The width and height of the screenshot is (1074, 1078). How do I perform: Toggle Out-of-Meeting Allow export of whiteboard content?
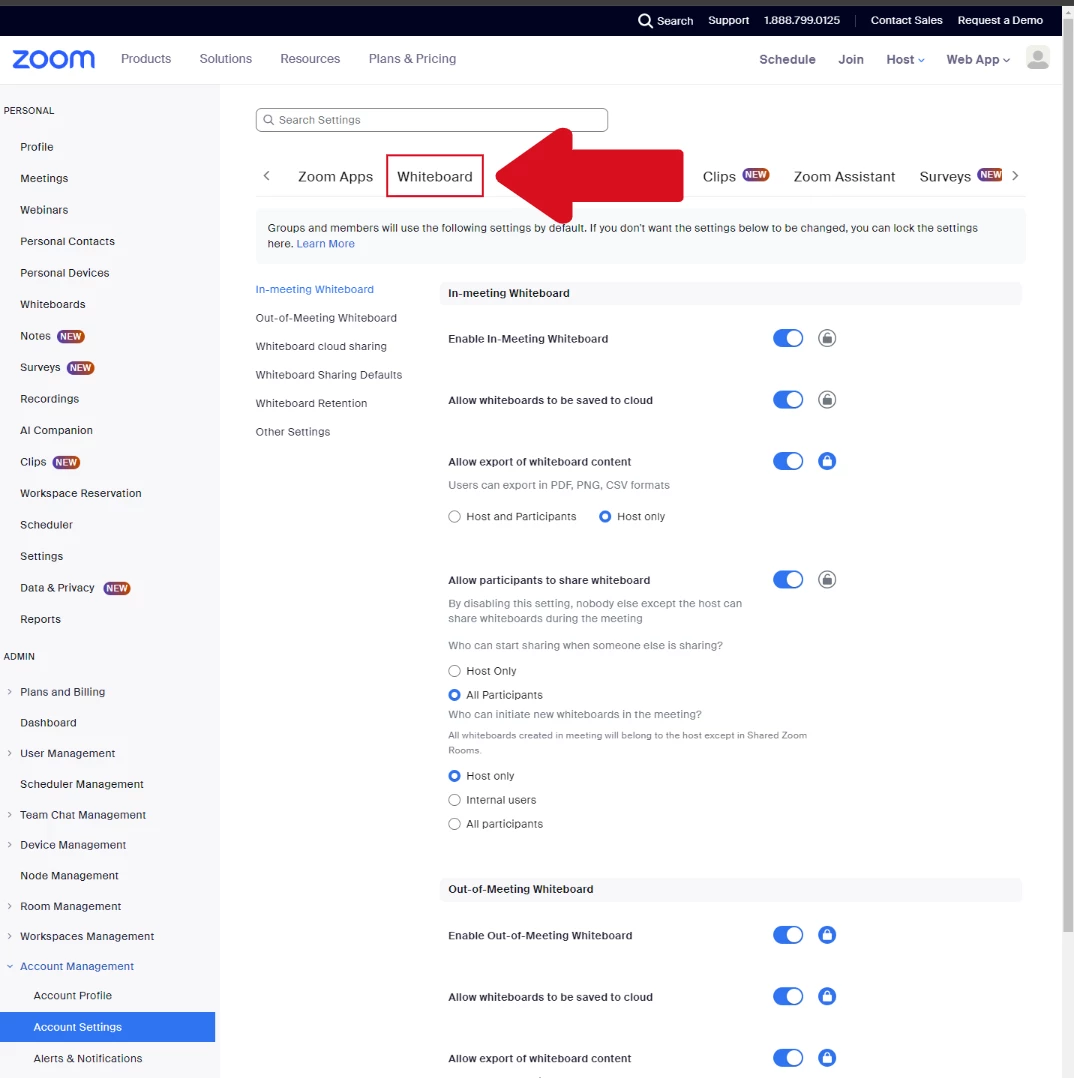coord(788,1057)
